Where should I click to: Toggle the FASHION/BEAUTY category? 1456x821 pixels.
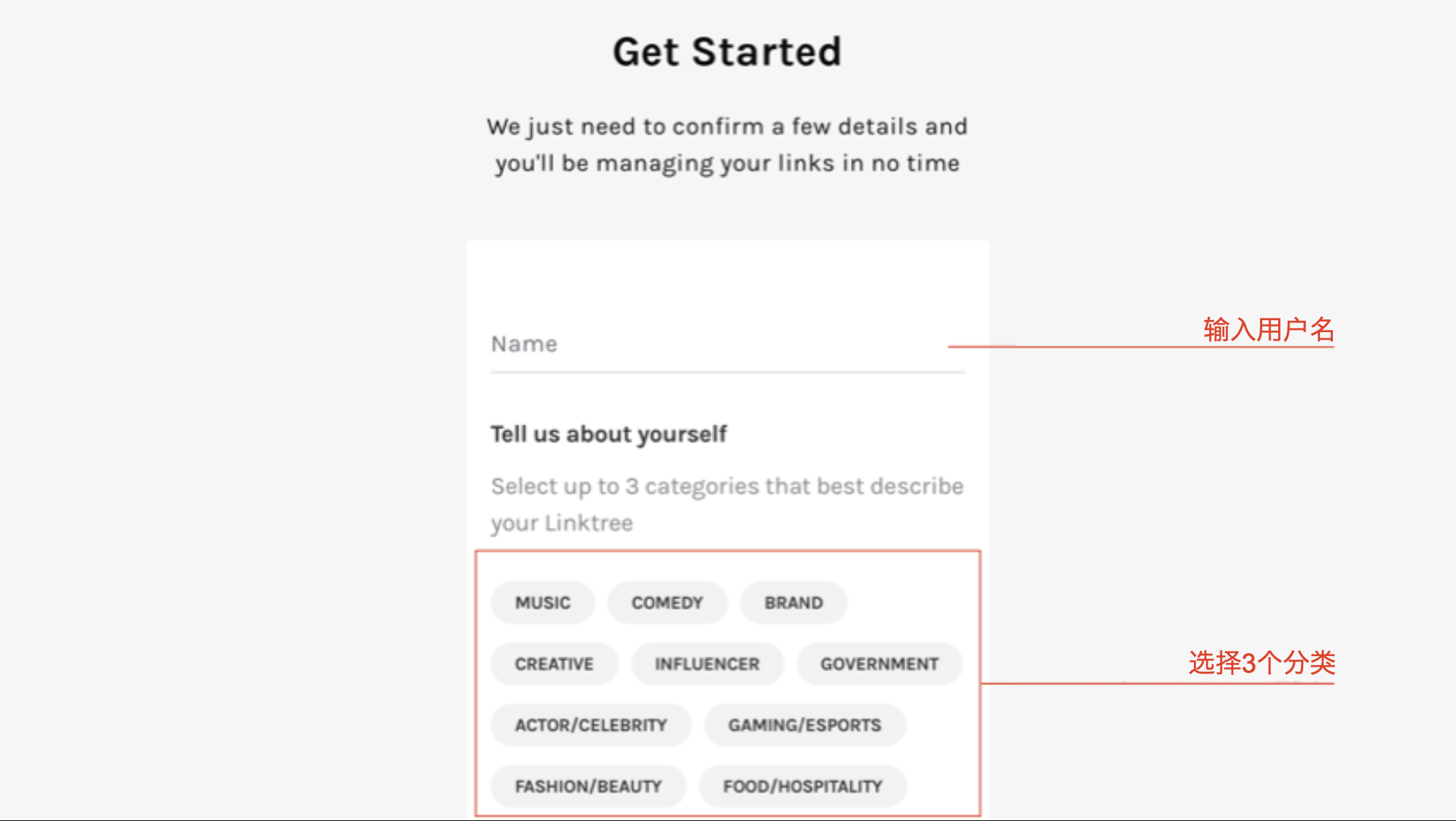coord(588,786)
